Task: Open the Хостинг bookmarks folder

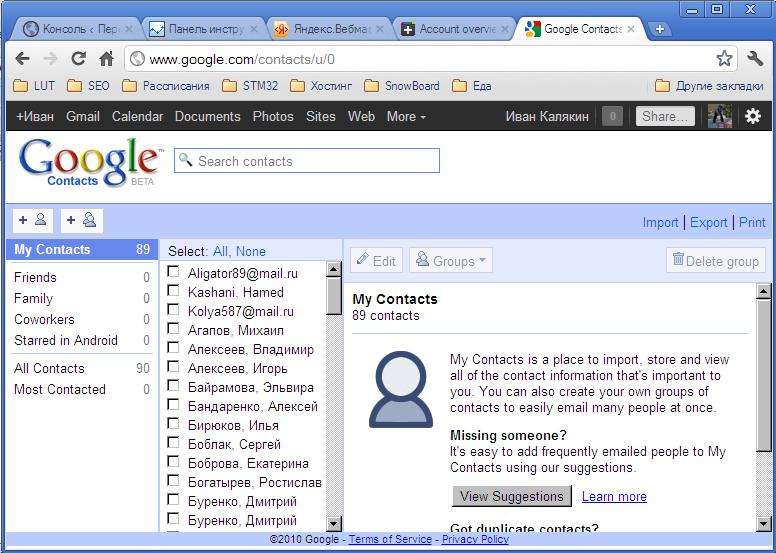Action: 321,86
